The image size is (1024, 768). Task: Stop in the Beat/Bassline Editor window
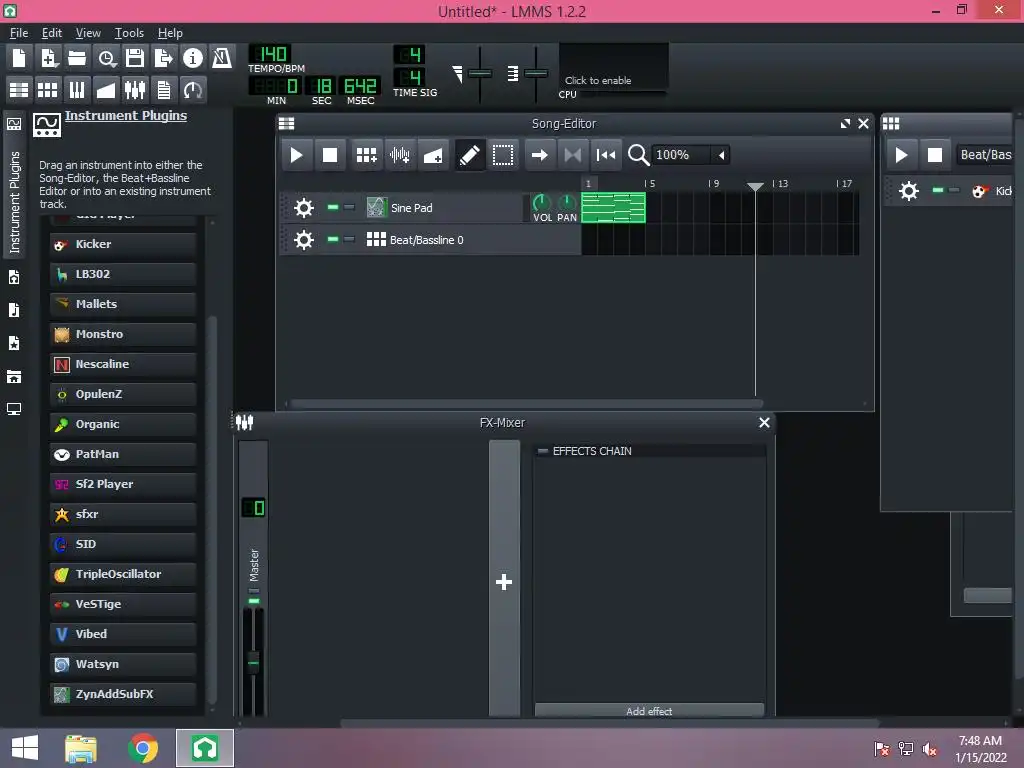[x=935, y=155]
